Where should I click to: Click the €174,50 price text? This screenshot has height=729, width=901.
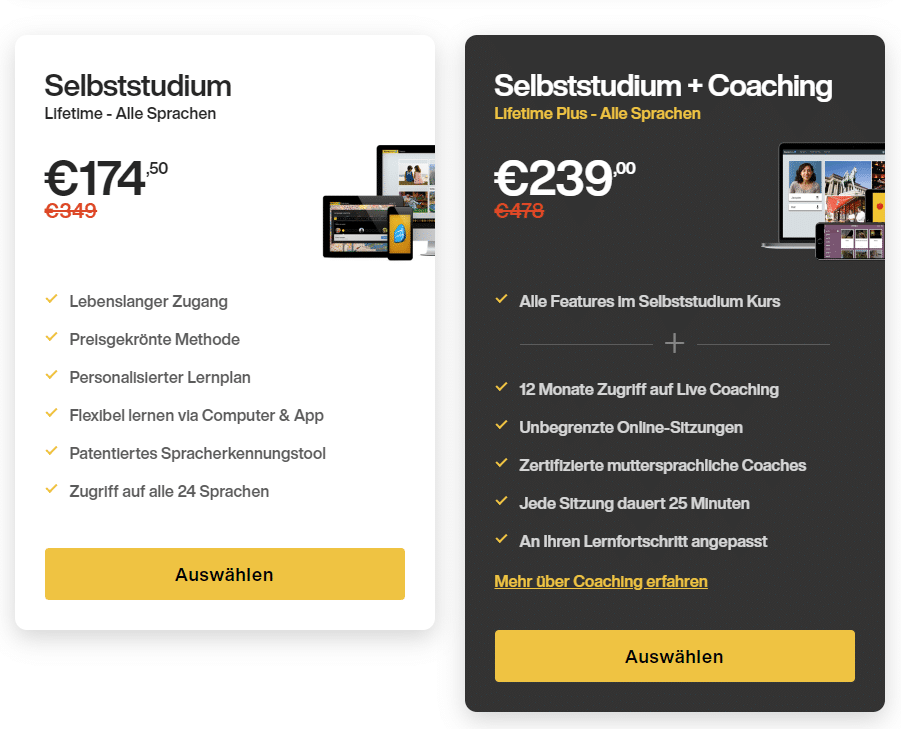[x=106, y=178]
